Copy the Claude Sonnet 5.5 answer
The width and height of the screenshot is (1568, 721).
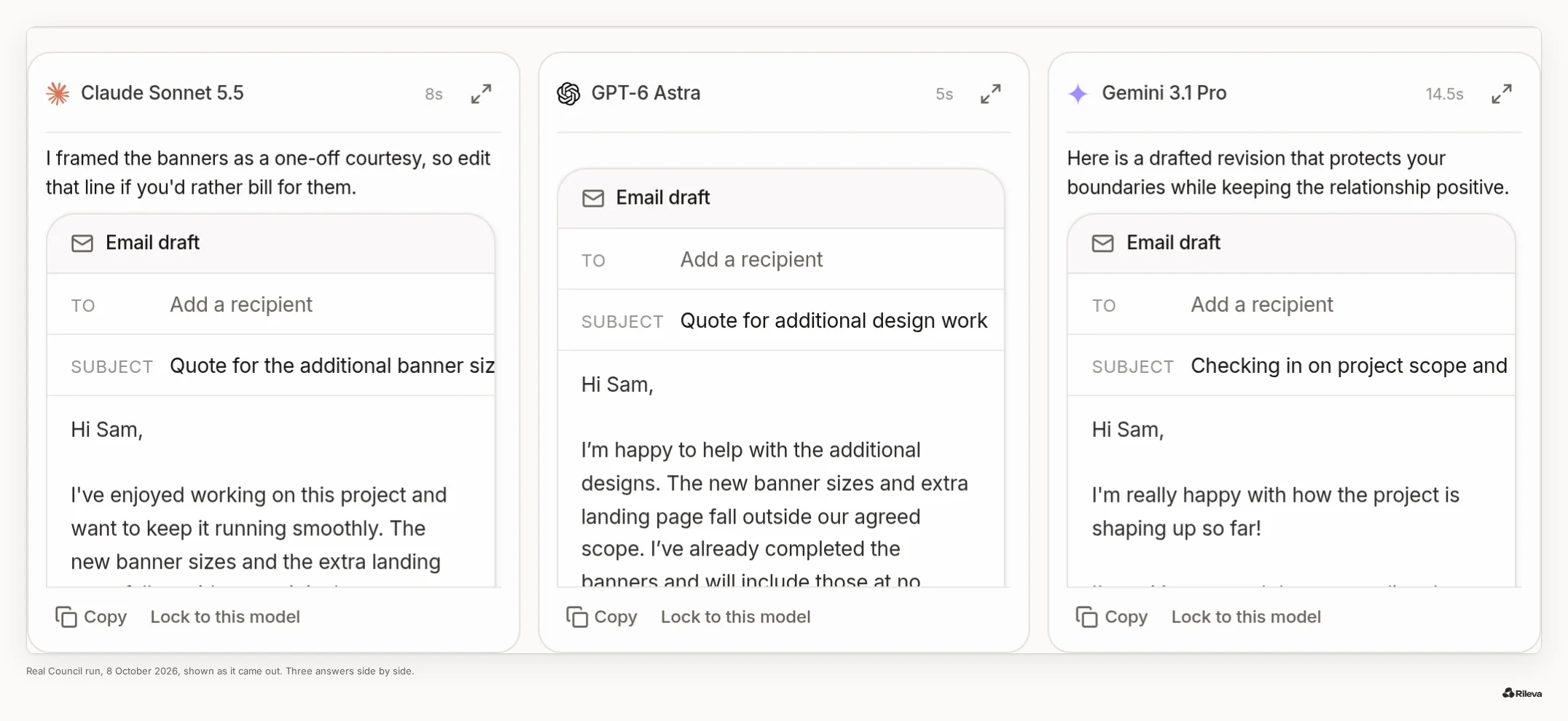click(91, 617)
